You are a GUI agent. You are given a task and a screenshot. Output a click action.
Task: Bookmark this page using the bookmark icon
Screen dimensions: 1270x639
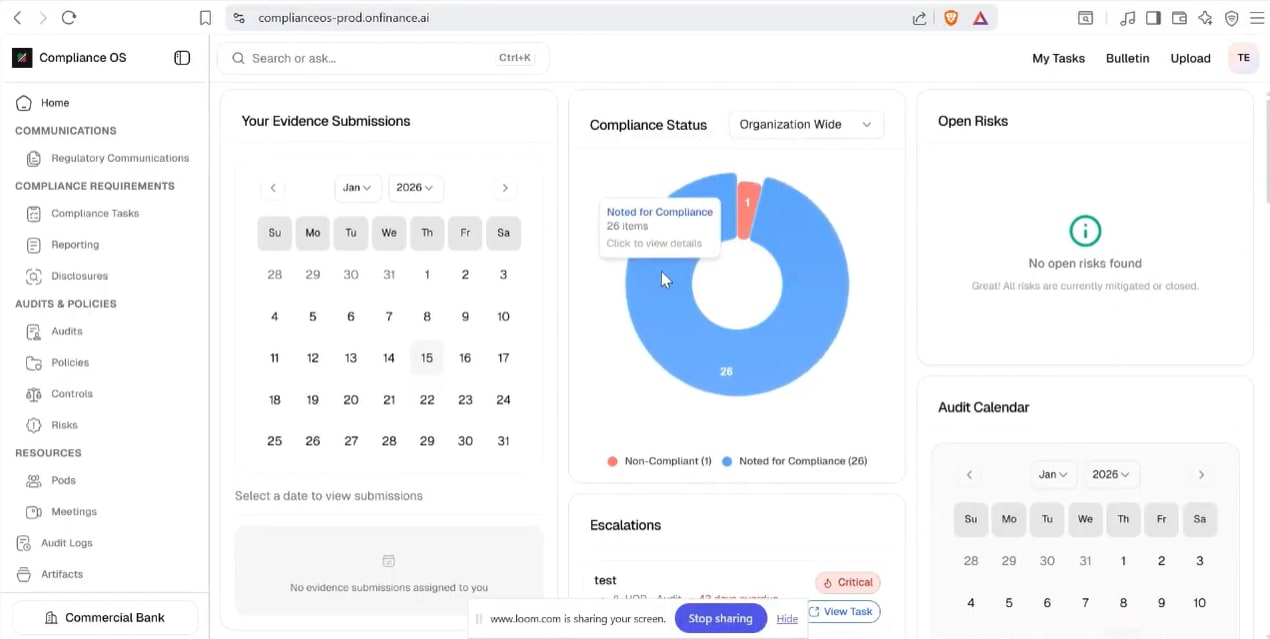point(205,18)
